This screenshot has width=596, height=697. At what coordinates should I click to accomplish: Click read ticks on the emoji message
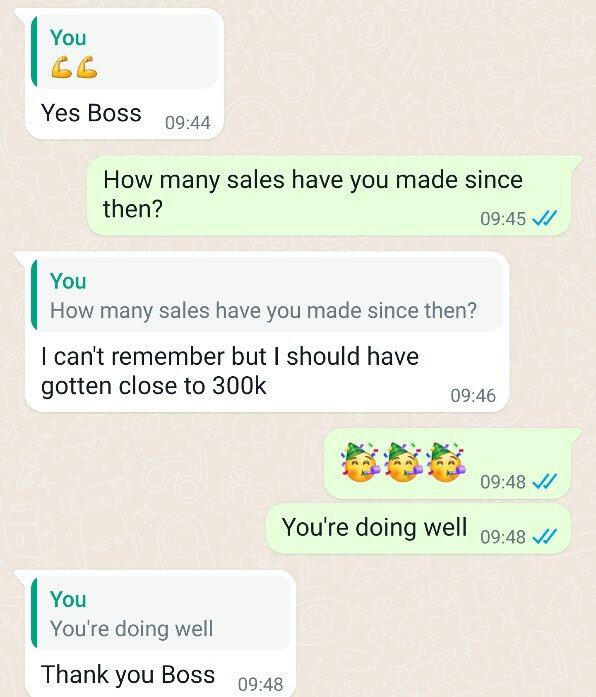pyautogui.click(x=544, y=481)
